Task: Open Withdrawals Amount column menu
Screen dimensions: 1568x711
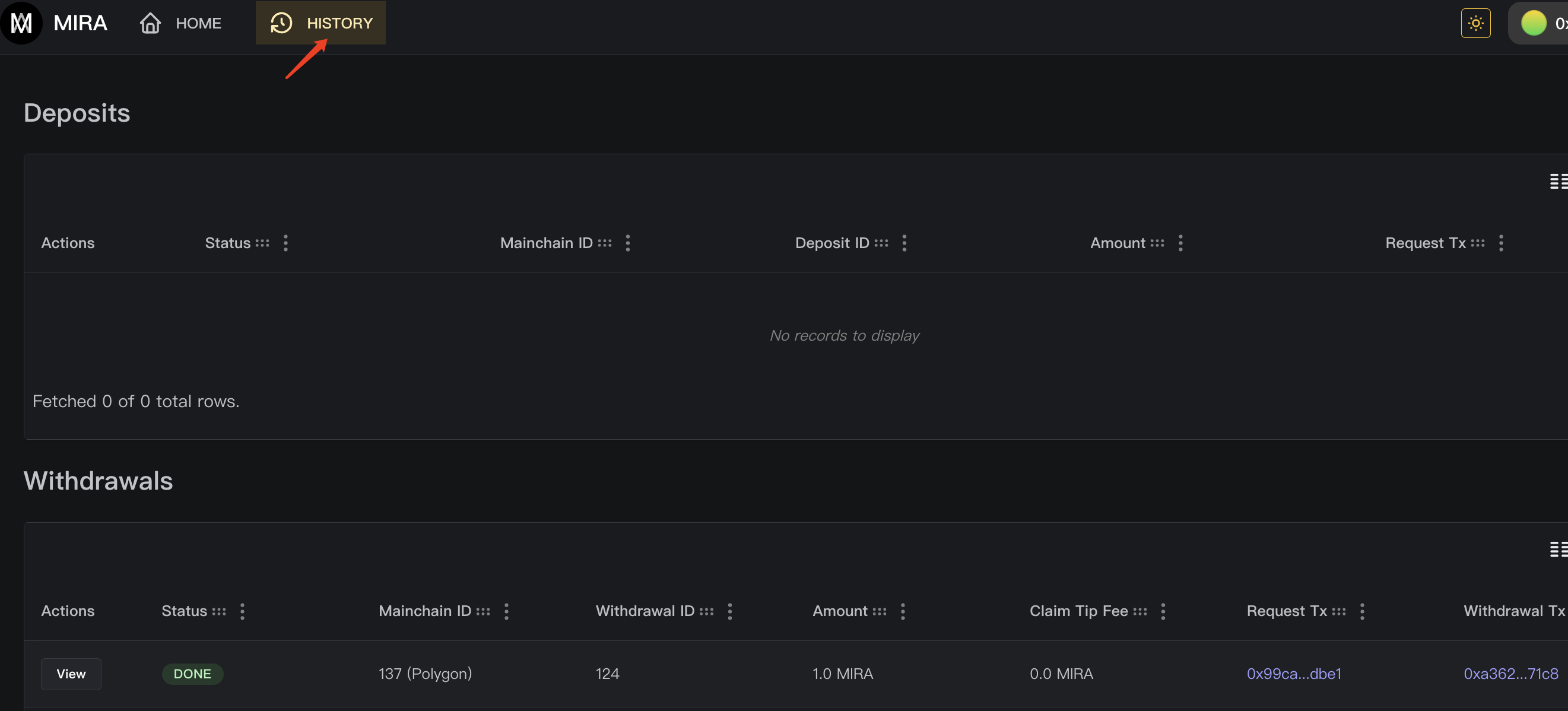Action: coord(902,611)
